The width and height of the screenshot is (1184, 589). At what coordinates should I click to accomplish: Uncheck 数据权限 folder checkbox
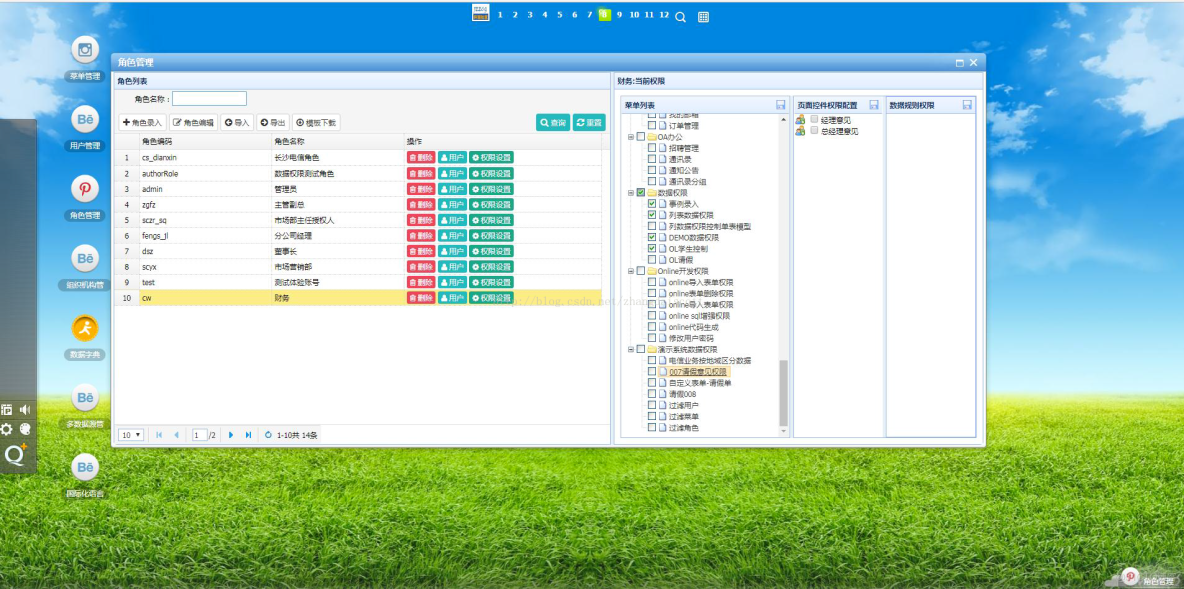click(x=640, y=193)
